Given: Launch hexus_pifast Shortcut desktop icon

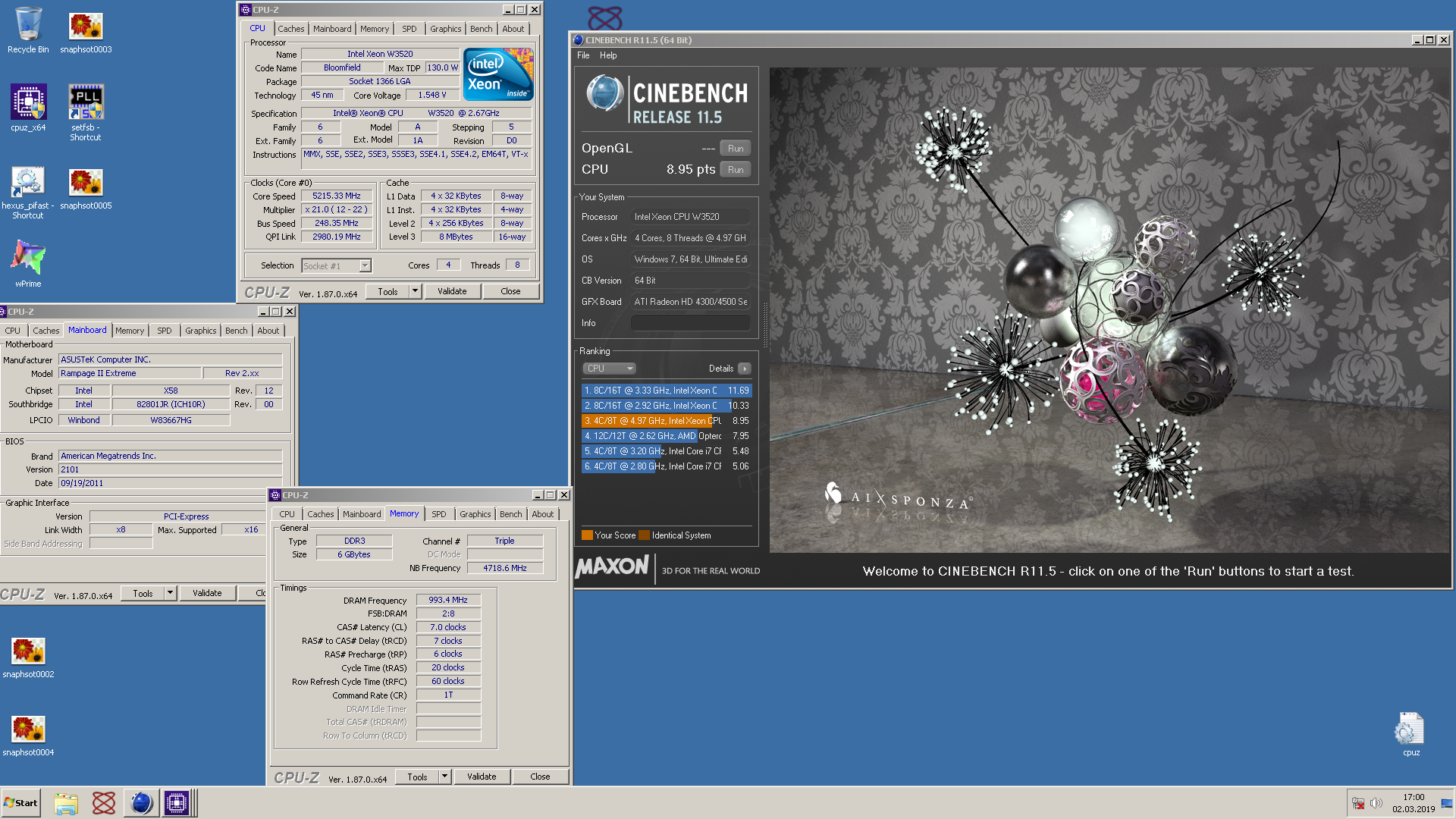Looking at the screenshot, I should coord(28,193).
